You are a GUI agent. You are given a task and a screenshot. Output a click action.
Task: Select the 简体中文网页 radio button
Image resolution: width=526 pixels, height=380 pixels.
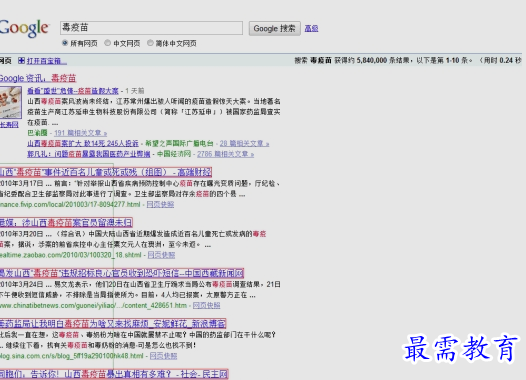click(x=150, y=43)
